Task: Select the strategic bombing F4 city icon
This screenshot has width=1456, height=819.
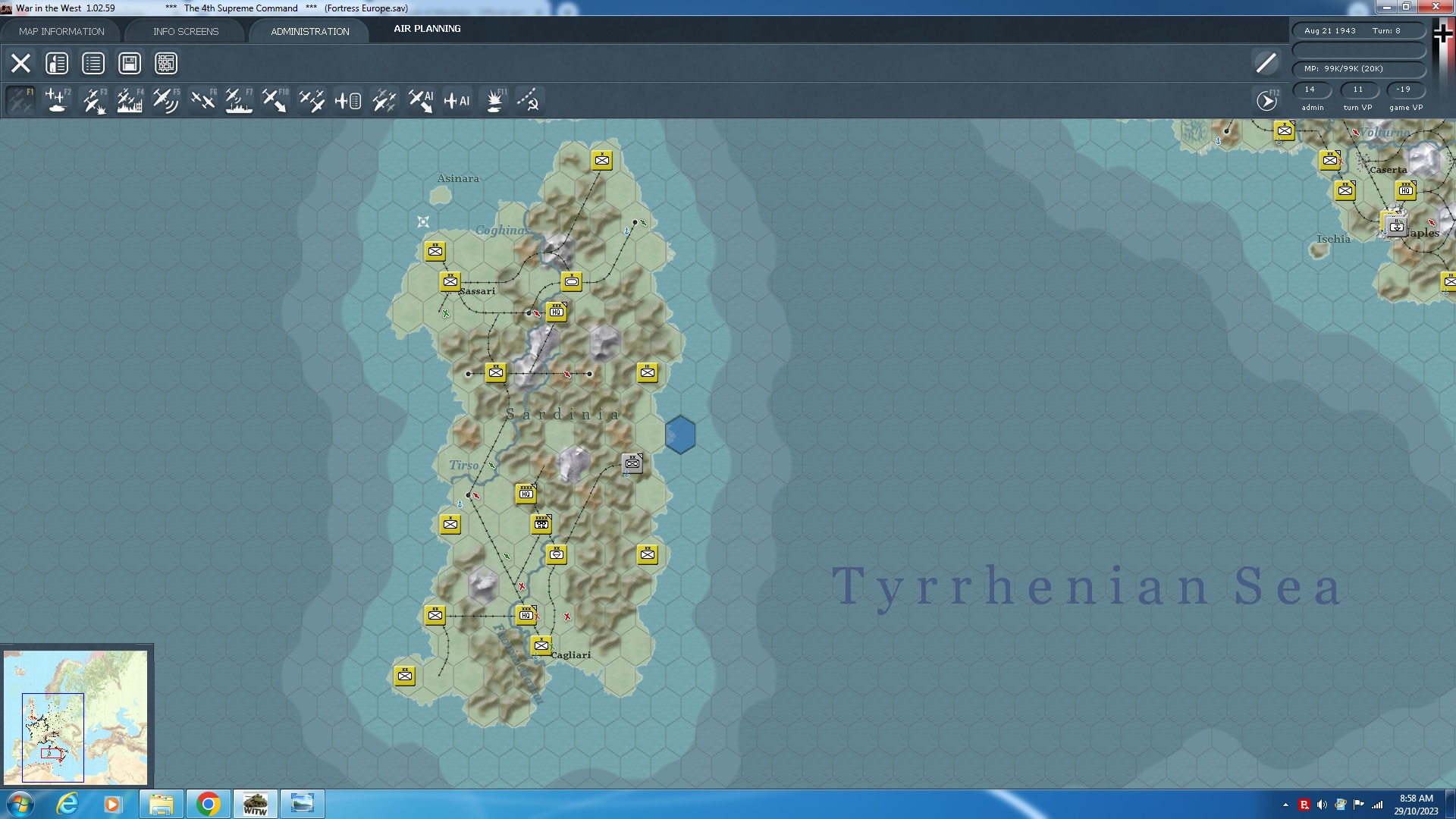Action: click(x=130, y=100)
